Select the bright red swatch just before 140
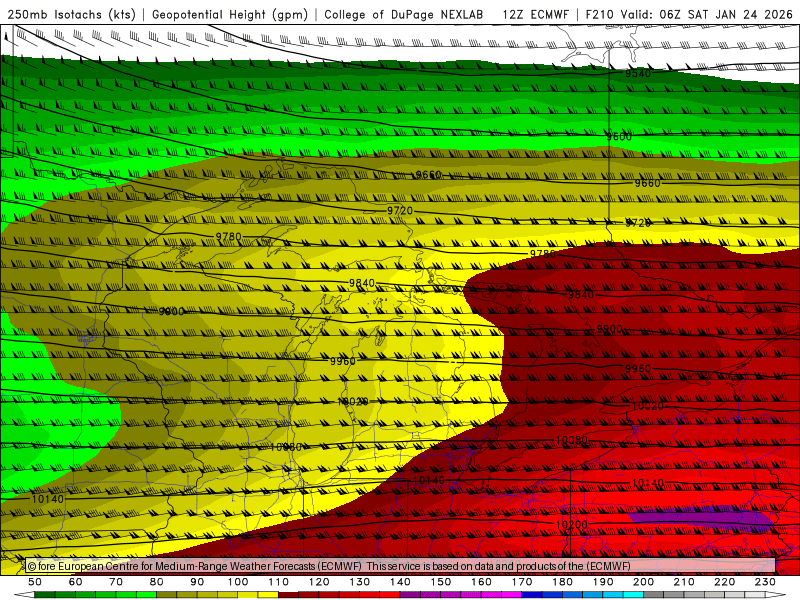This screenshot has height=600, width=800. 390,594
